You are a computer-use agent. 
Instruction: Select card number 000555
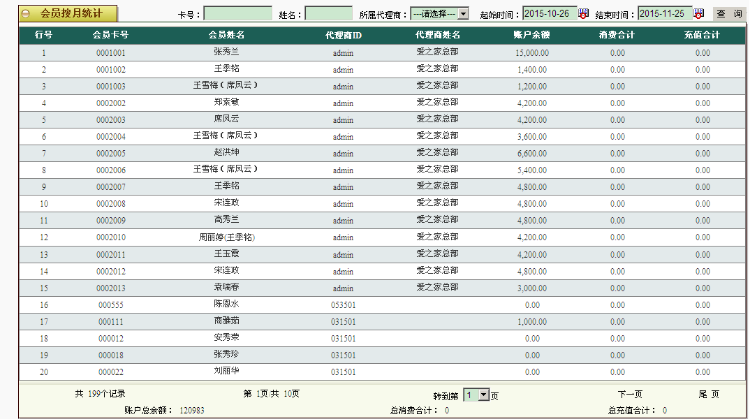point(110,305)
